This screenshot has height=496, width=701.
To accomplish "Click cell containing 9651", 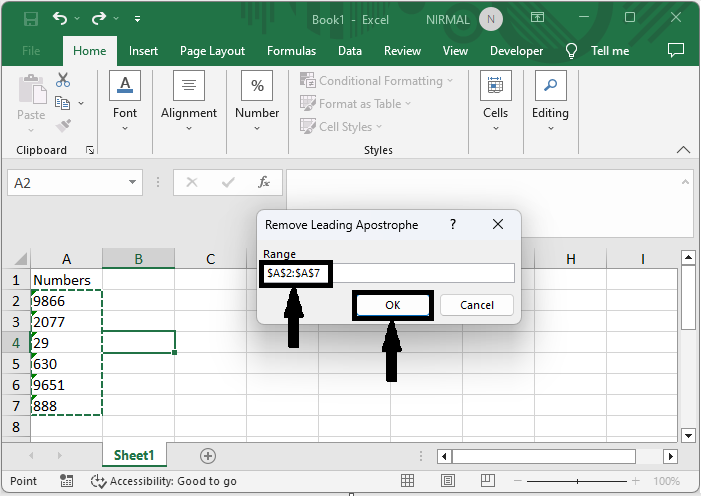I will click(x=67, y=385).
